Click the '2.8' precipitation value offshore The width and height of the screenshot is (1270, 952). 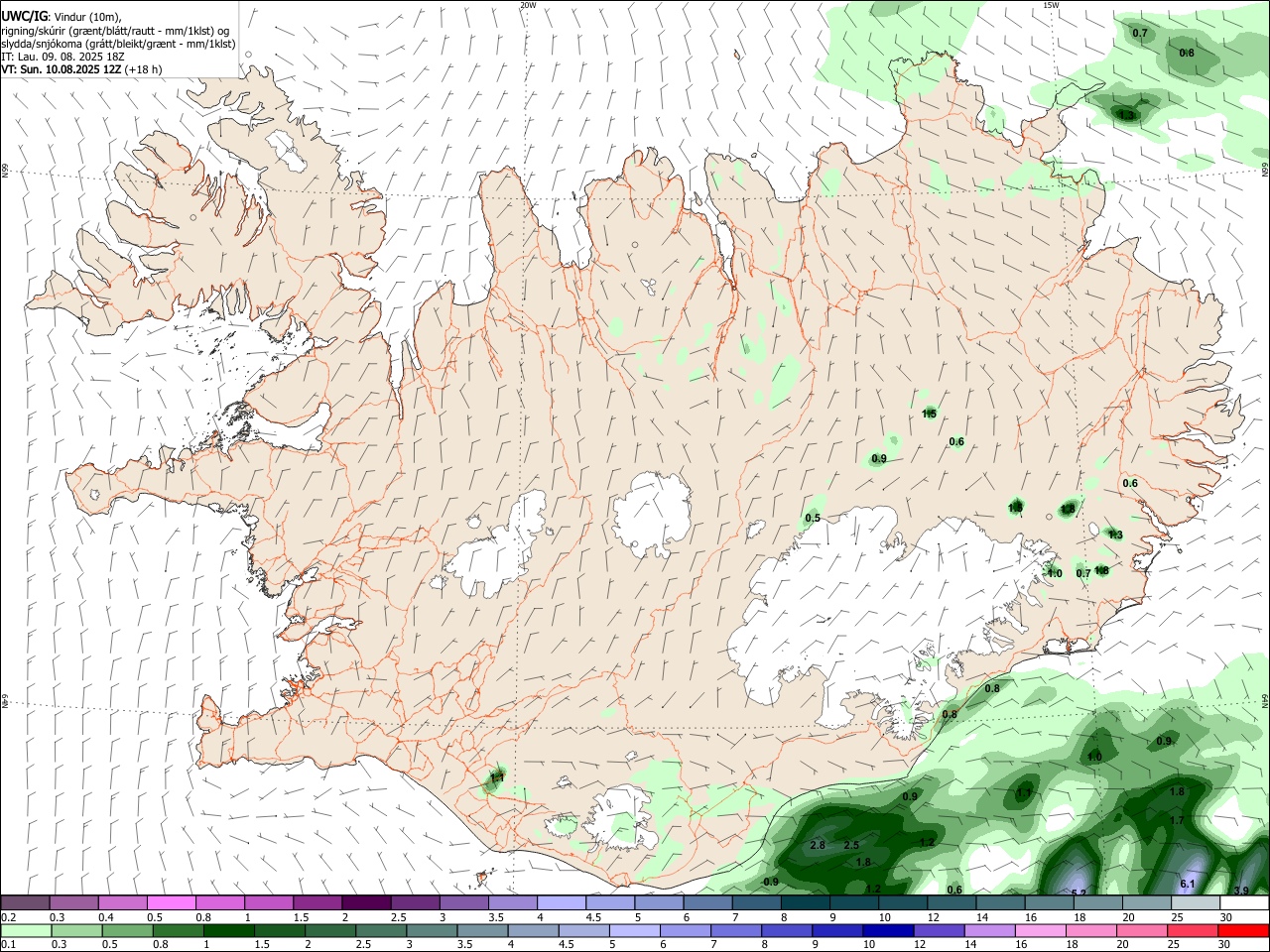[x=818, y=845]
